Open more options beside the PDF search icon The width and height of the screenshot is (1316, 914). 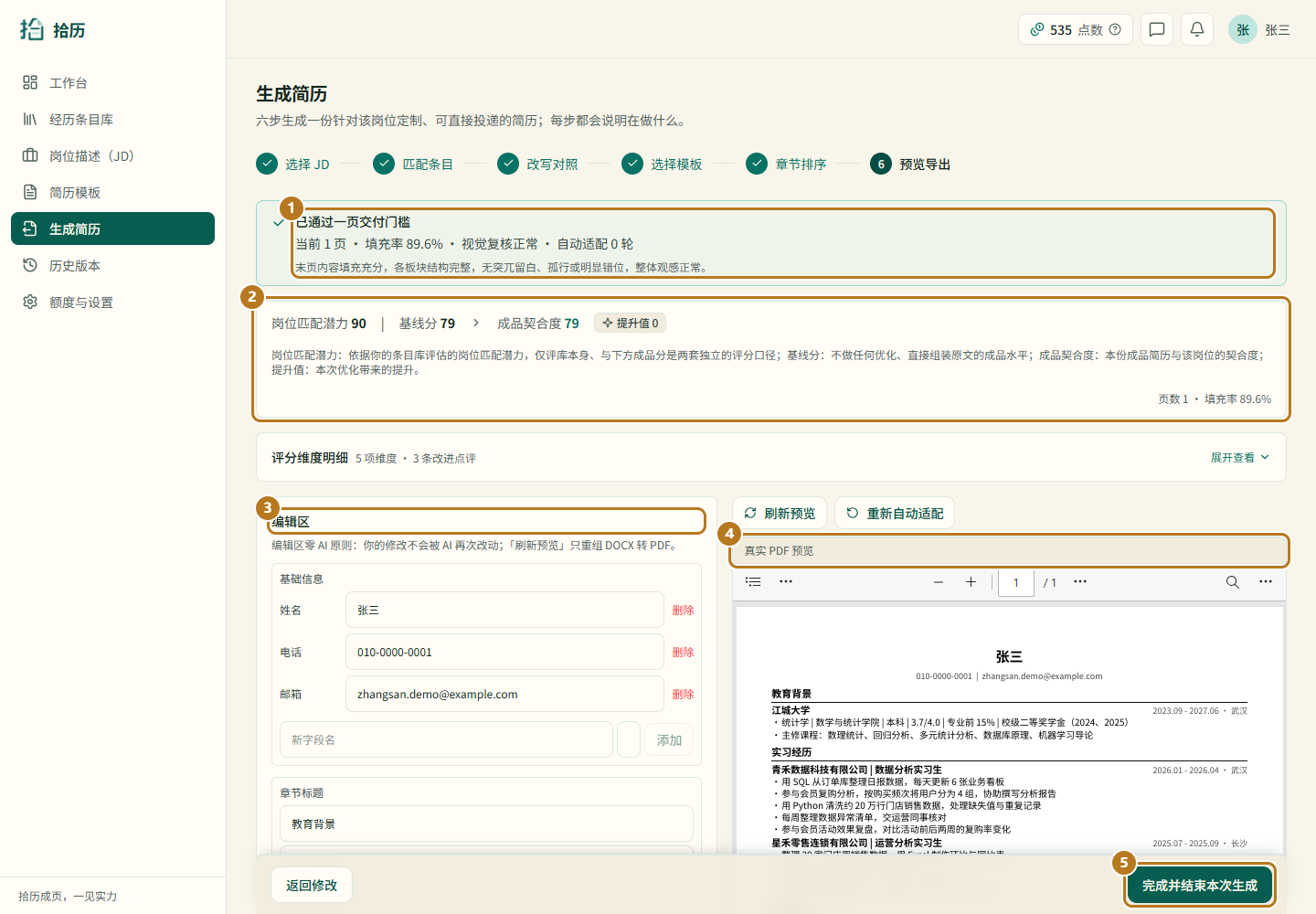click(1266, 582)
